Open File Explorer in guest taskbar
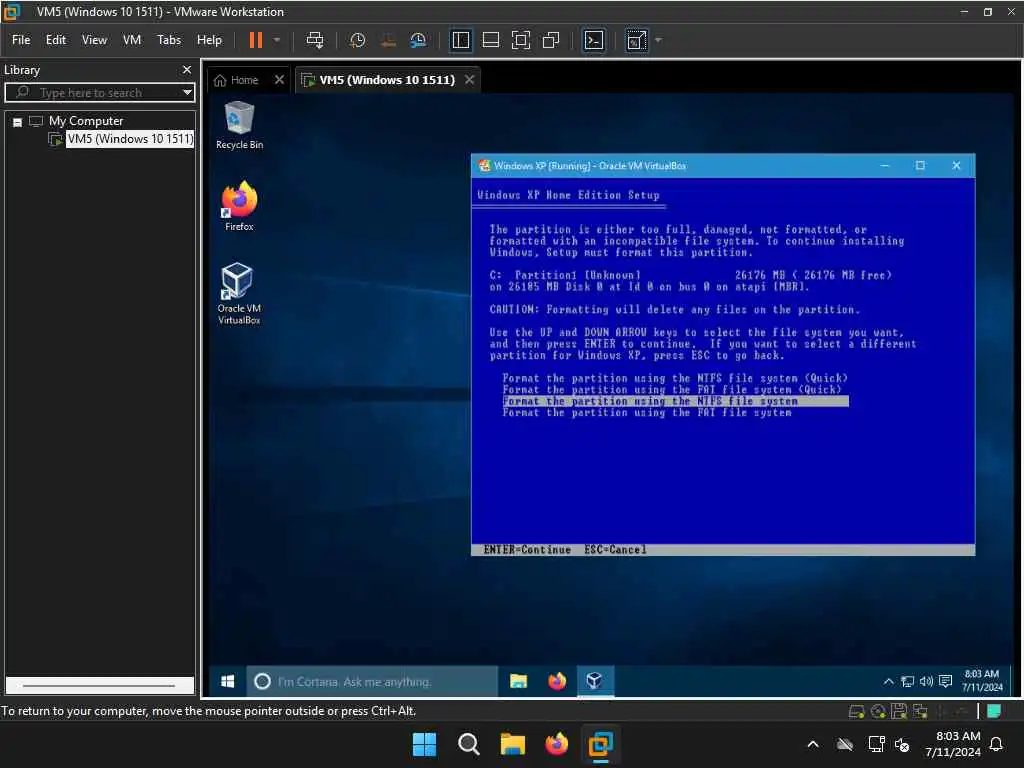The height and width of the screenshot is (768, 1024). 519,681
